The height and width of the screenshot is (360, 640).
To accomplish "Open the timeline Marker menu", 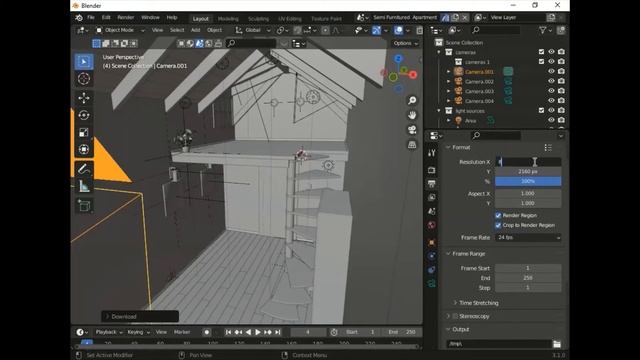I will 182,332.
